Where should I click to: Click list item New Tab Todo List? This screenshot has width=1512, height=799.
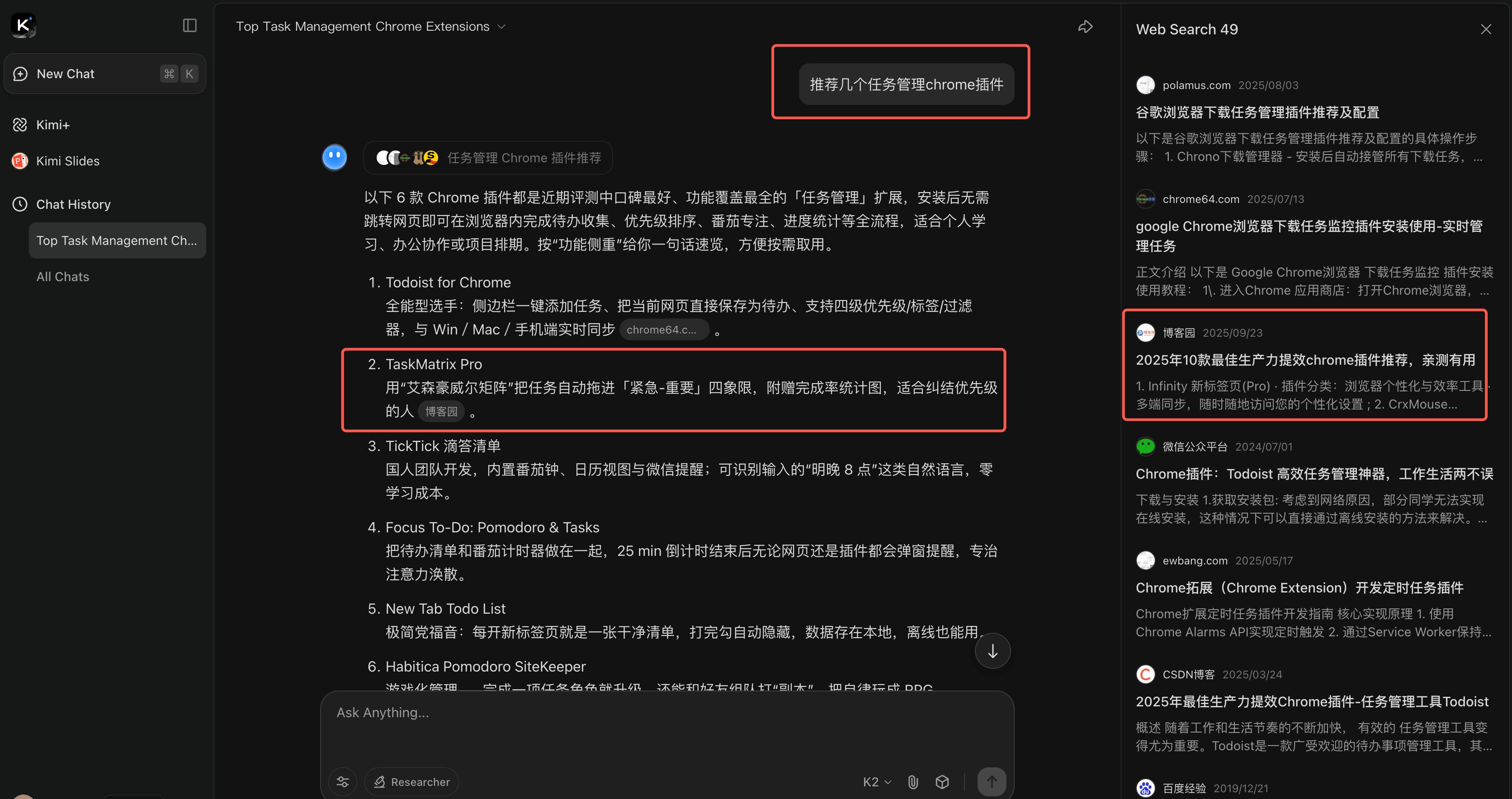[x=445, y=608]
